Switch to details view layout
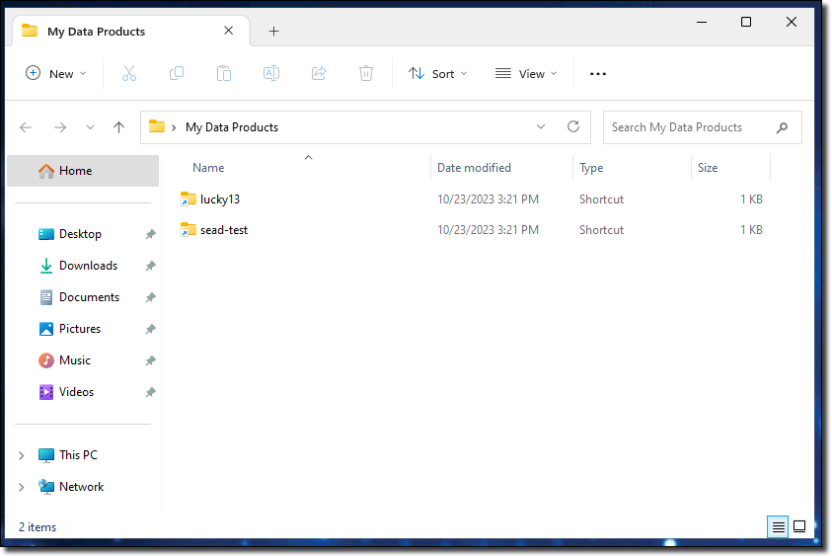 777,527
